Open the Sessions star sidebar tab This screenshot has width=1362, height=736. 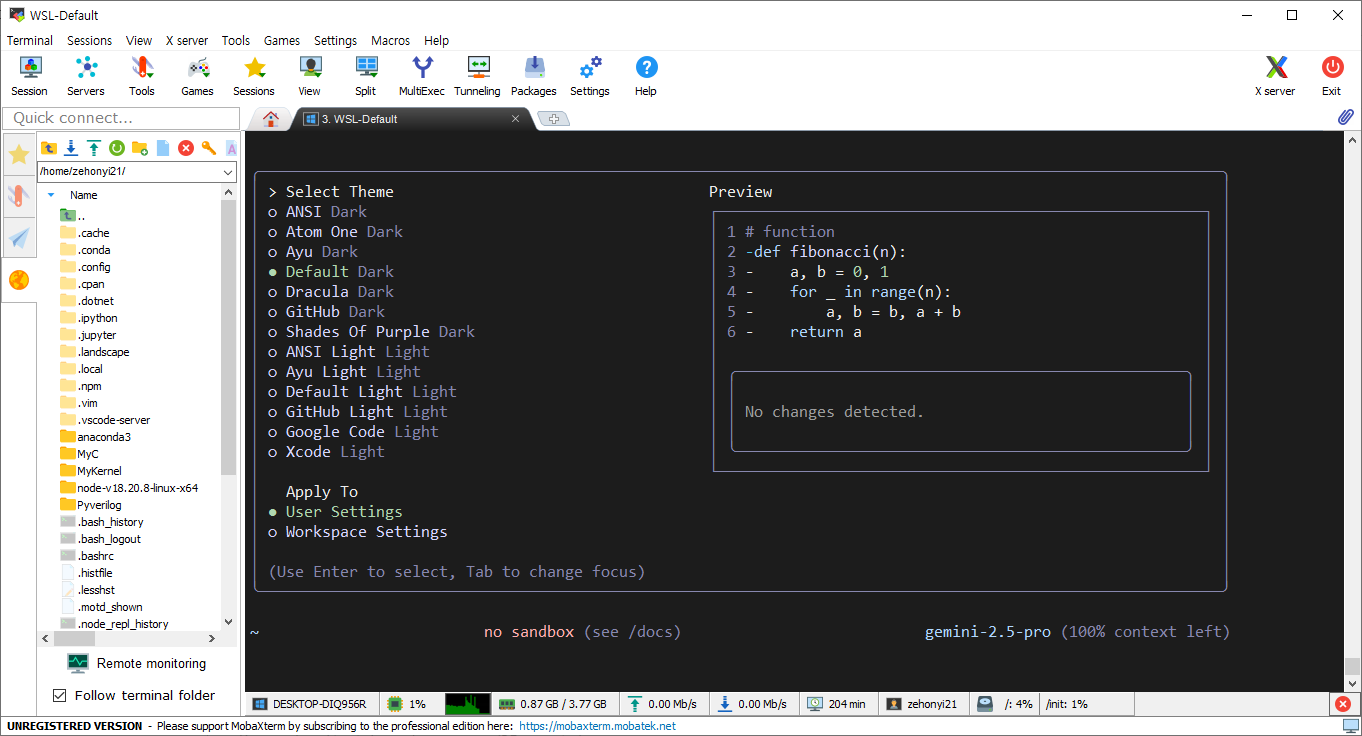(18, 154)
